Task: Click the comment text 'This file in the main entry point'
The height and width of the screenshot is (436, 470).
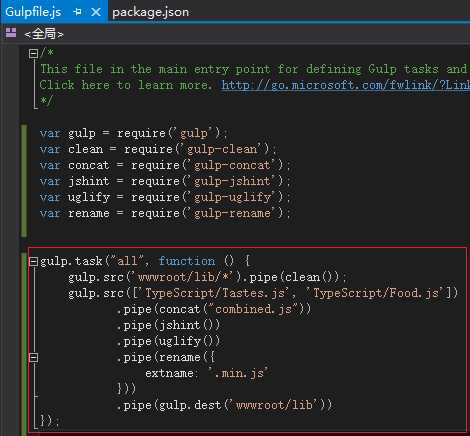Action: [x=155, y=69]
